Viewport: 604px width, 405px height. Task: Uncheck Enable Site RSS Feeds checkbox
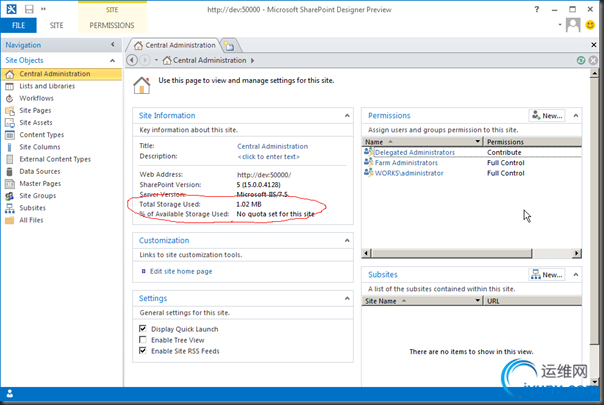[143, 351]
